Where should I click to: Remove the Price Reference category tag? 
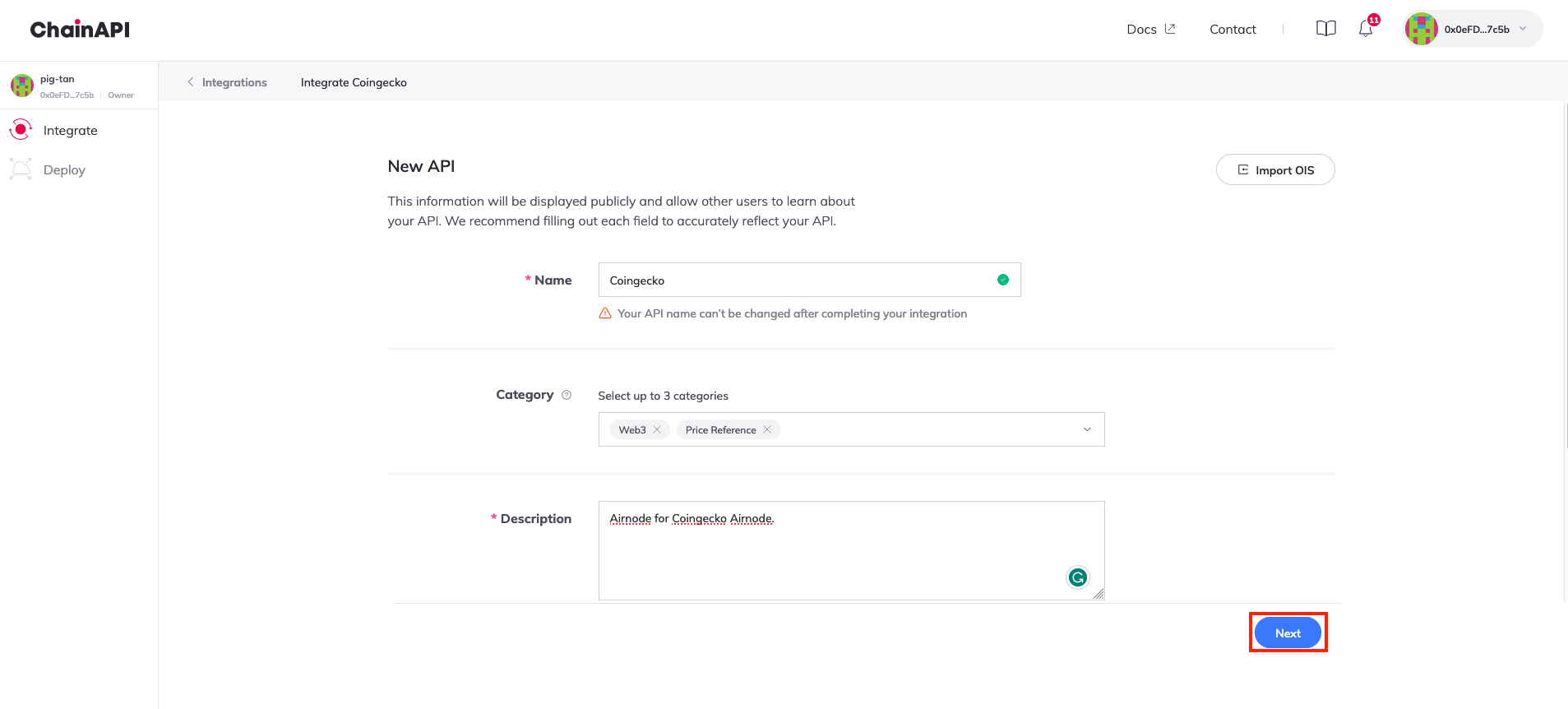(x=767, y=429)
